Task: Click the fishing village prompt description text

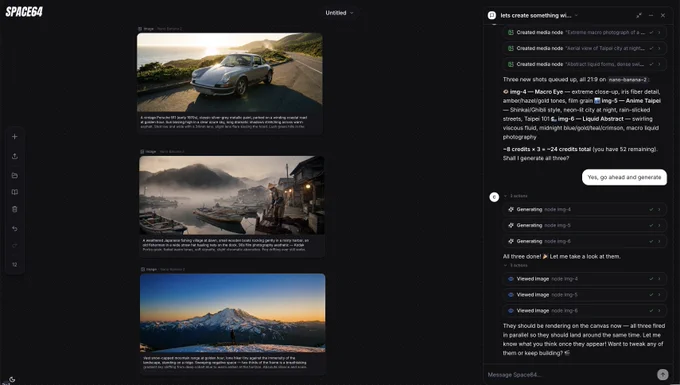Action: [226, 245]
